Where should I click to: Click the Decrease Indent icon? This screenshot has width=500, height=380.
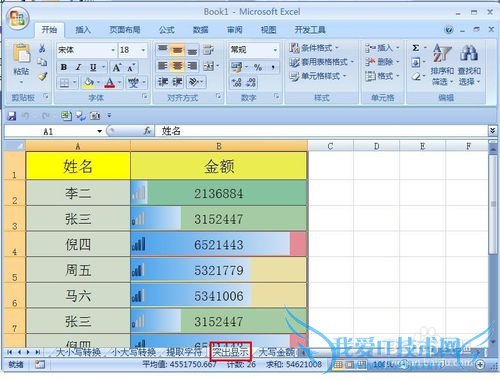(163, 82)
